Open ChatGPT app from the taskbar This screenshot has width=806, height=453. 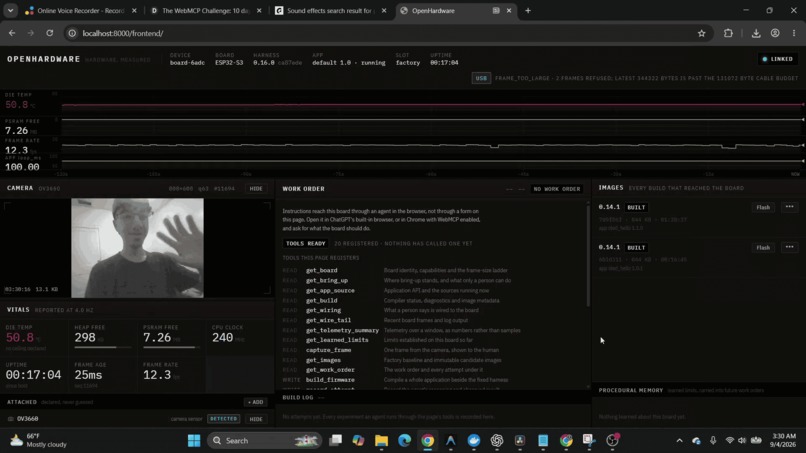(x=497, y=441)
